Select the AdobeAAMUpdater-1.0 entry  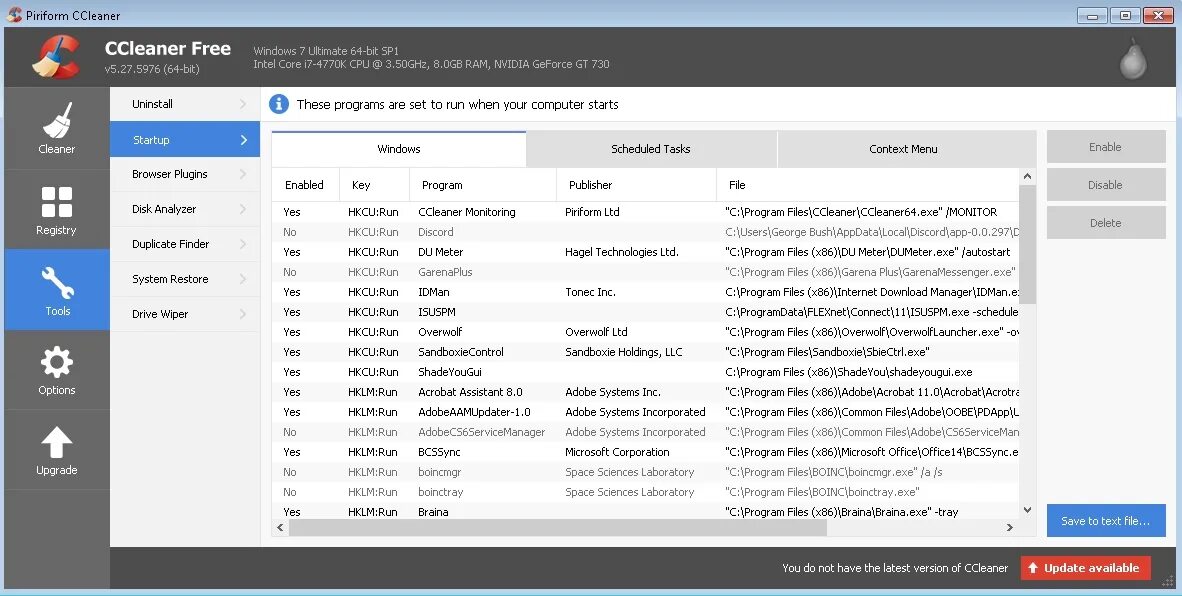point(645,412)
